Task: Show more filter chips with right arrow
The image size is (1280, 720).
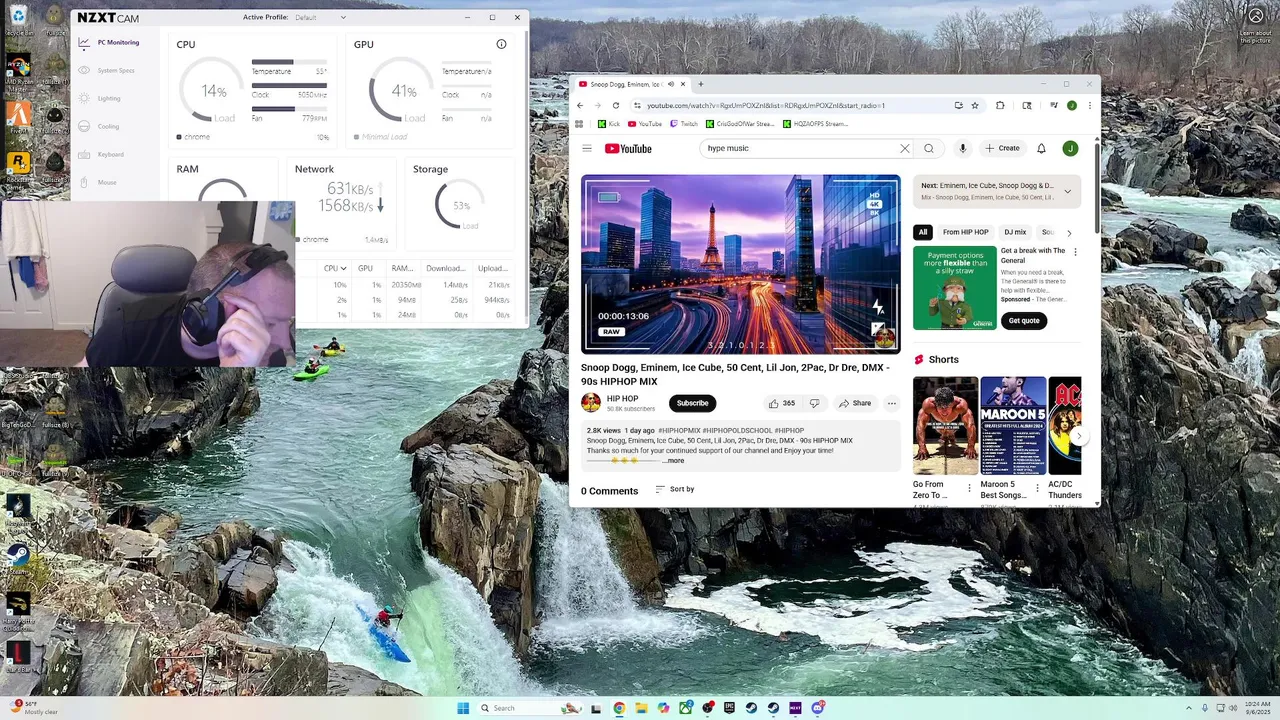Action: pyautogui.click(x=1069, y=232)
